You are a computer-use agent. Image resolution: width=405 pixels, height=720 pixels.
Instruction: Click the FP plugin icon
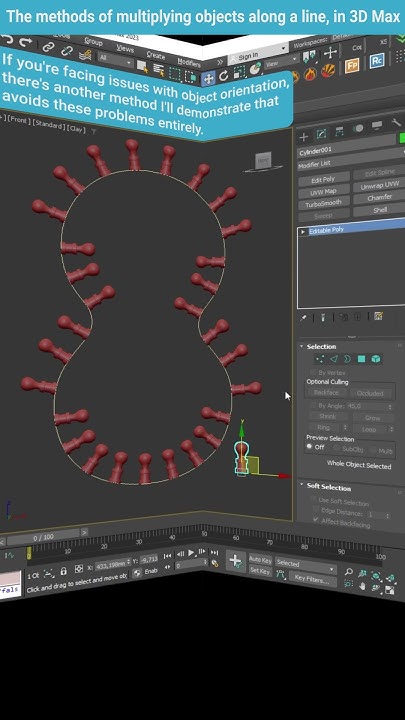[x=352, y=66]
